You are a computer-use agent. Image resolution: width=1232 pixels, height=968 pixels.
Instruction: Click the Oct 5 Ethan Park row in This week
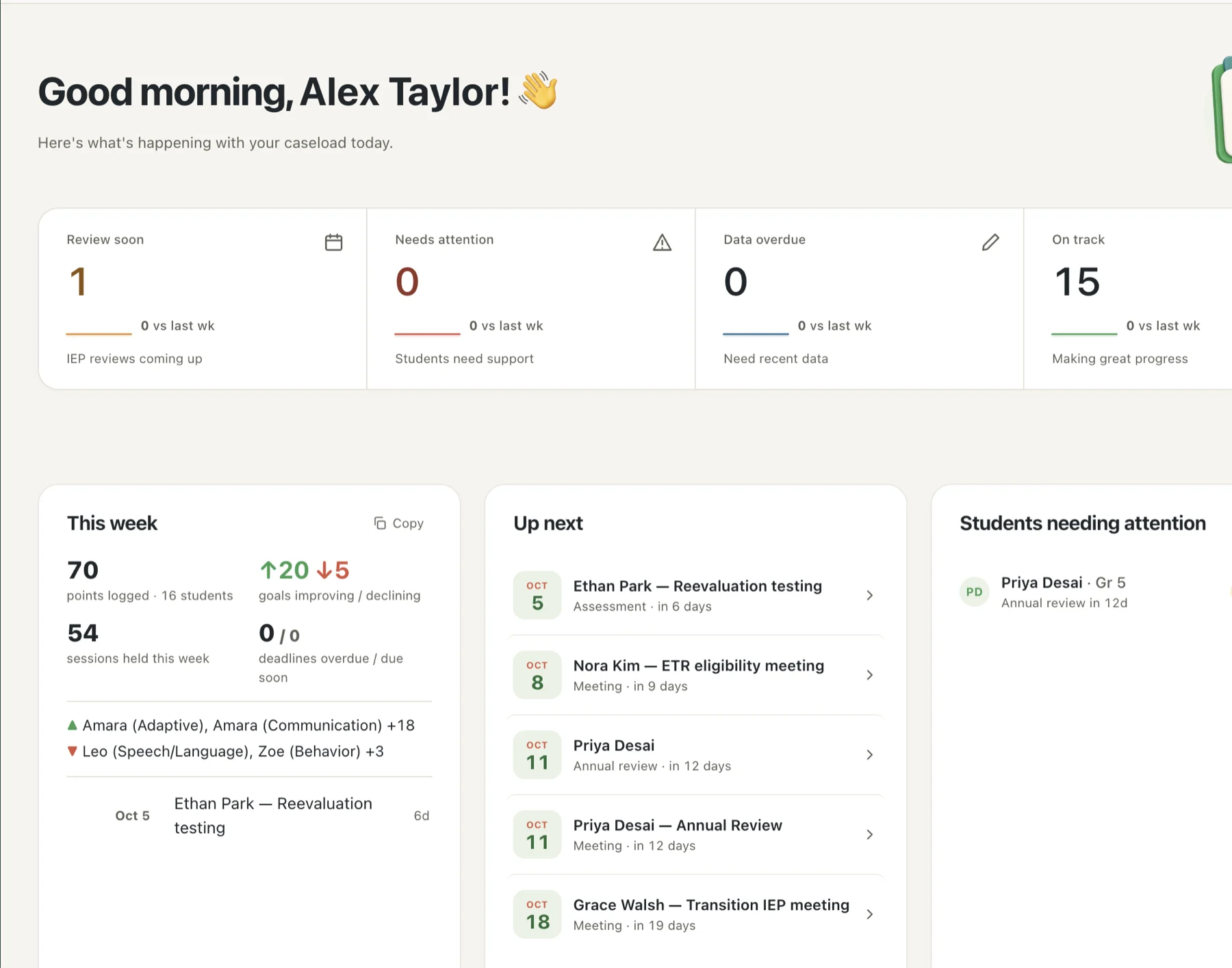pos(249,815)
